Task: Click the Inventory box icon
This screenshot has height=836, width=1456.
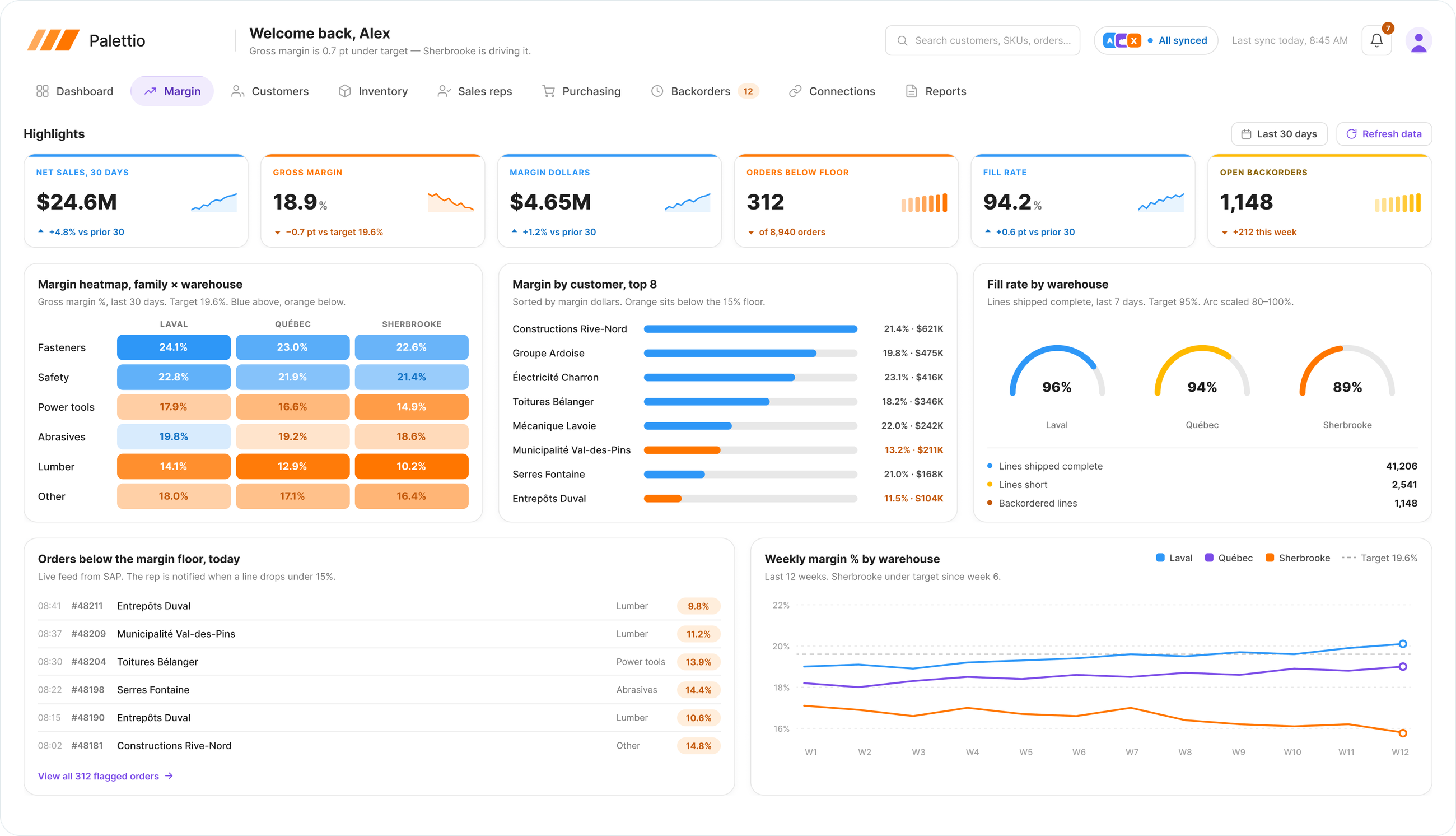Action: (344, 91)
